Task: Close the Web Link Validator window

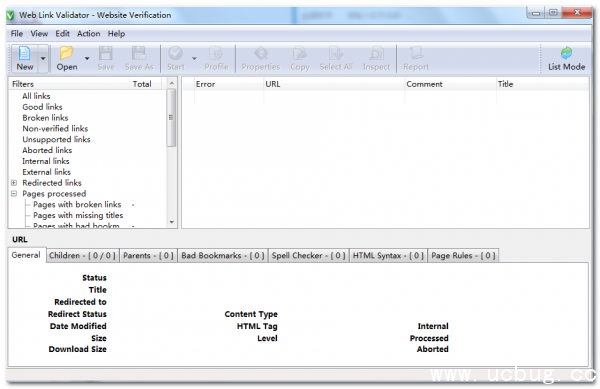Action: point(577,13)
